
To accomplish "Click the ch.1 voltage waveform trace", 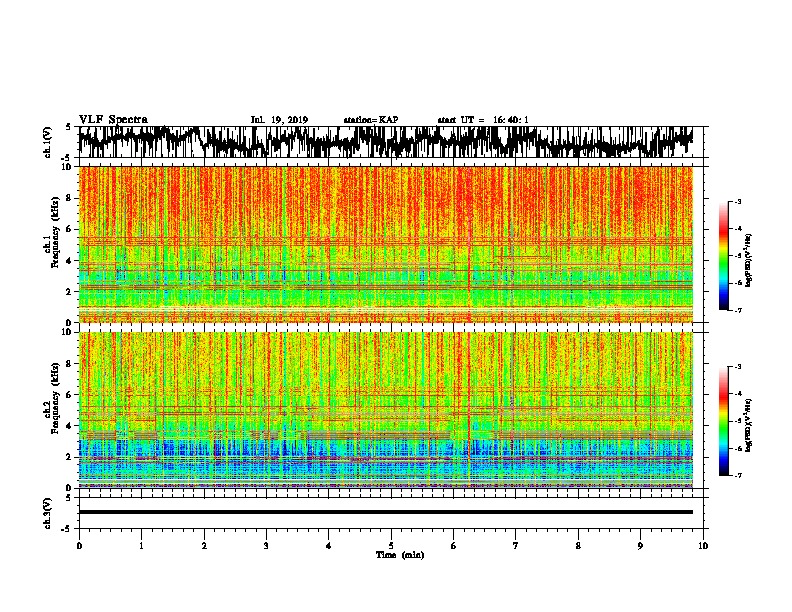I will [385, 142].
